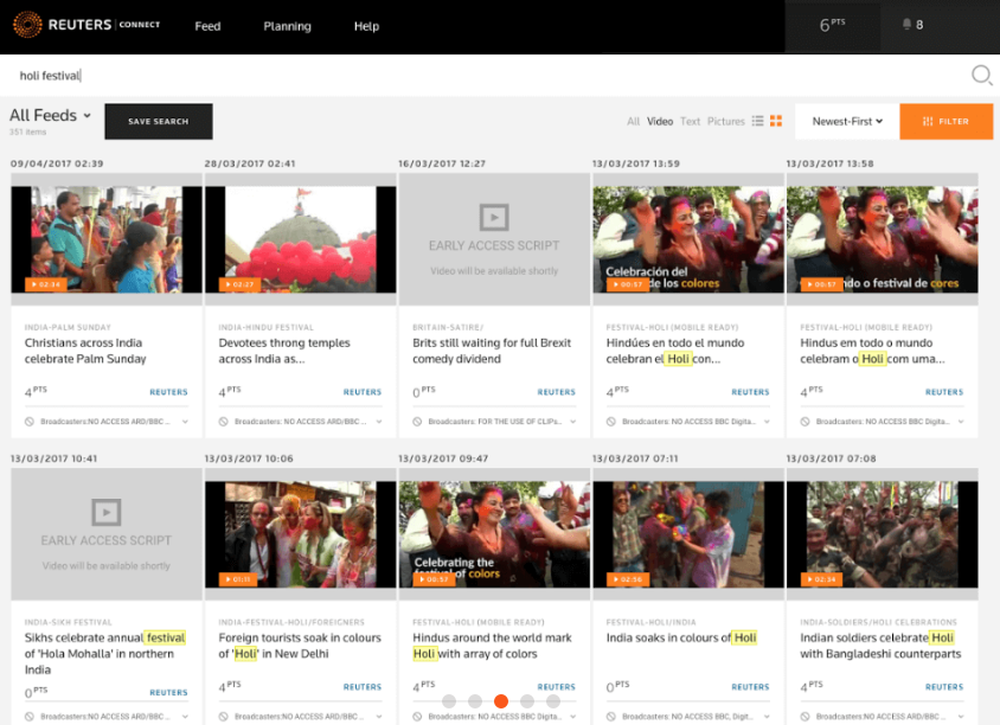Click restriction icon on Devotees throng temples card
This screenshot has width=1000, height=725.
pos(223,421)
